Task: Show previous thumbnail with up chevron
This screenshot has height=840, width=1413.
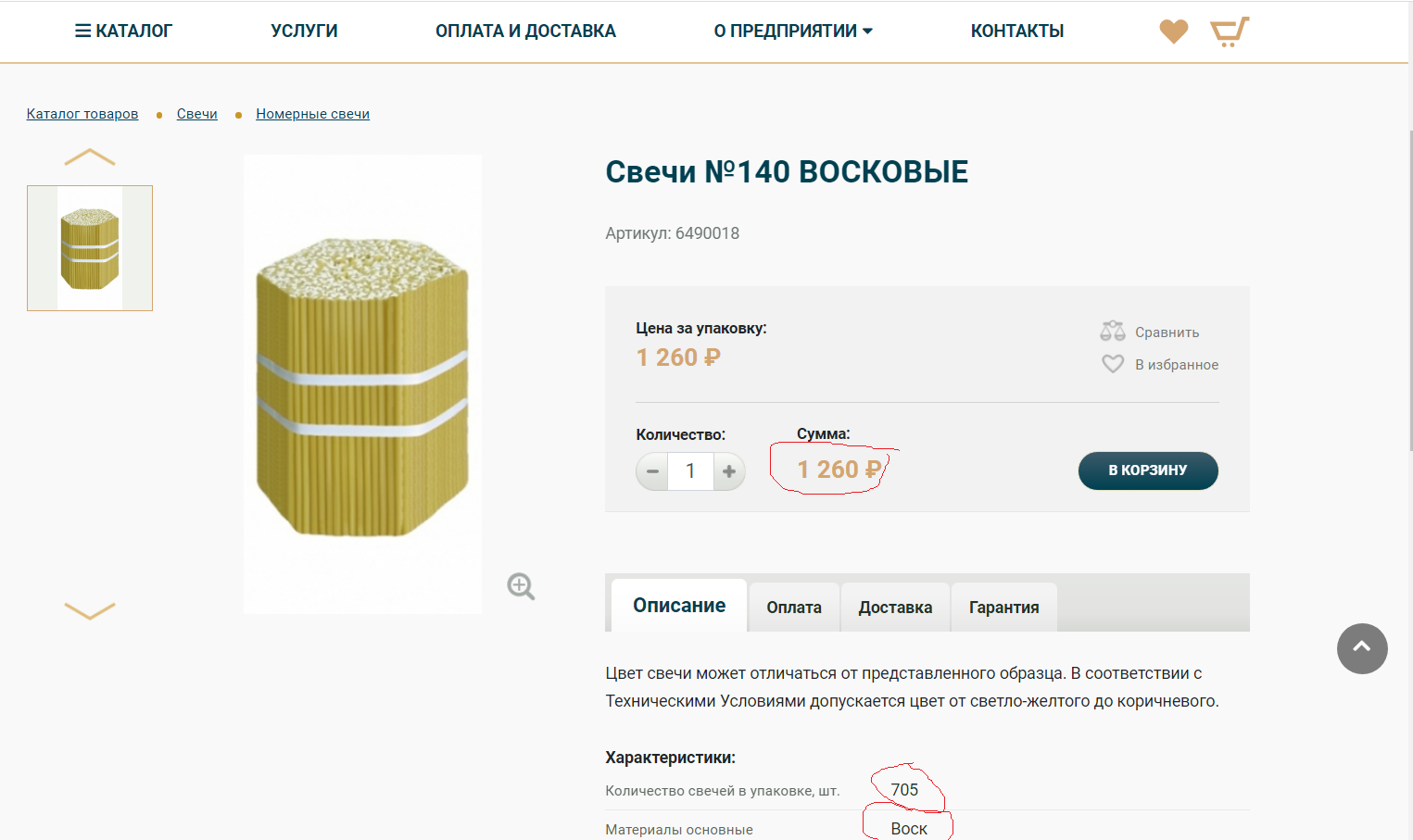Action: 90,157
